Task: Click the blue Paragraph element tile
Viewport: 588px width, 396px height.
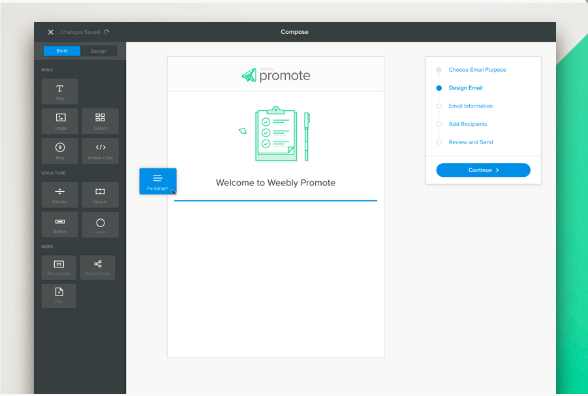Action: pyautogui.click(x=158, y=181)
